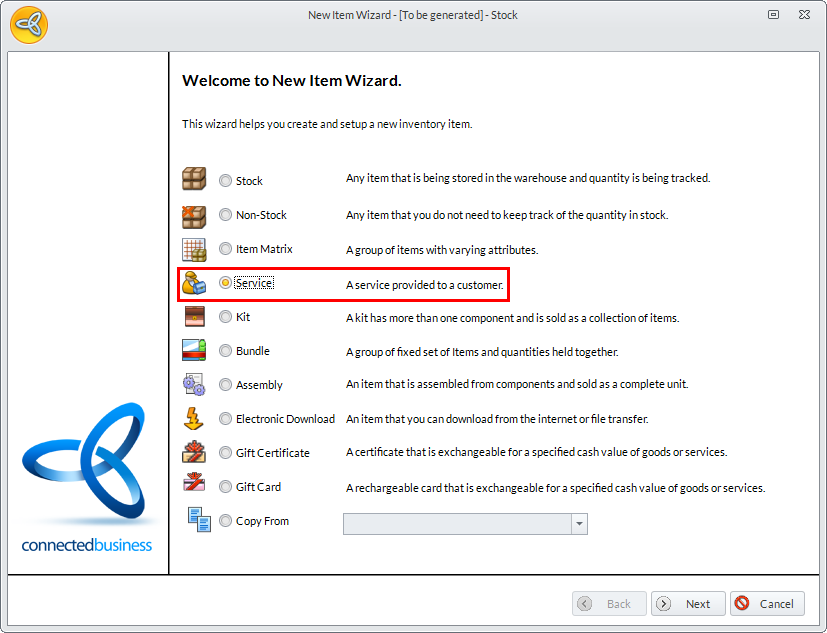Pick the Assembly radio button
The width and height of the screenshot is (827, 633).
pyautogui.click(x=225, y=385)
